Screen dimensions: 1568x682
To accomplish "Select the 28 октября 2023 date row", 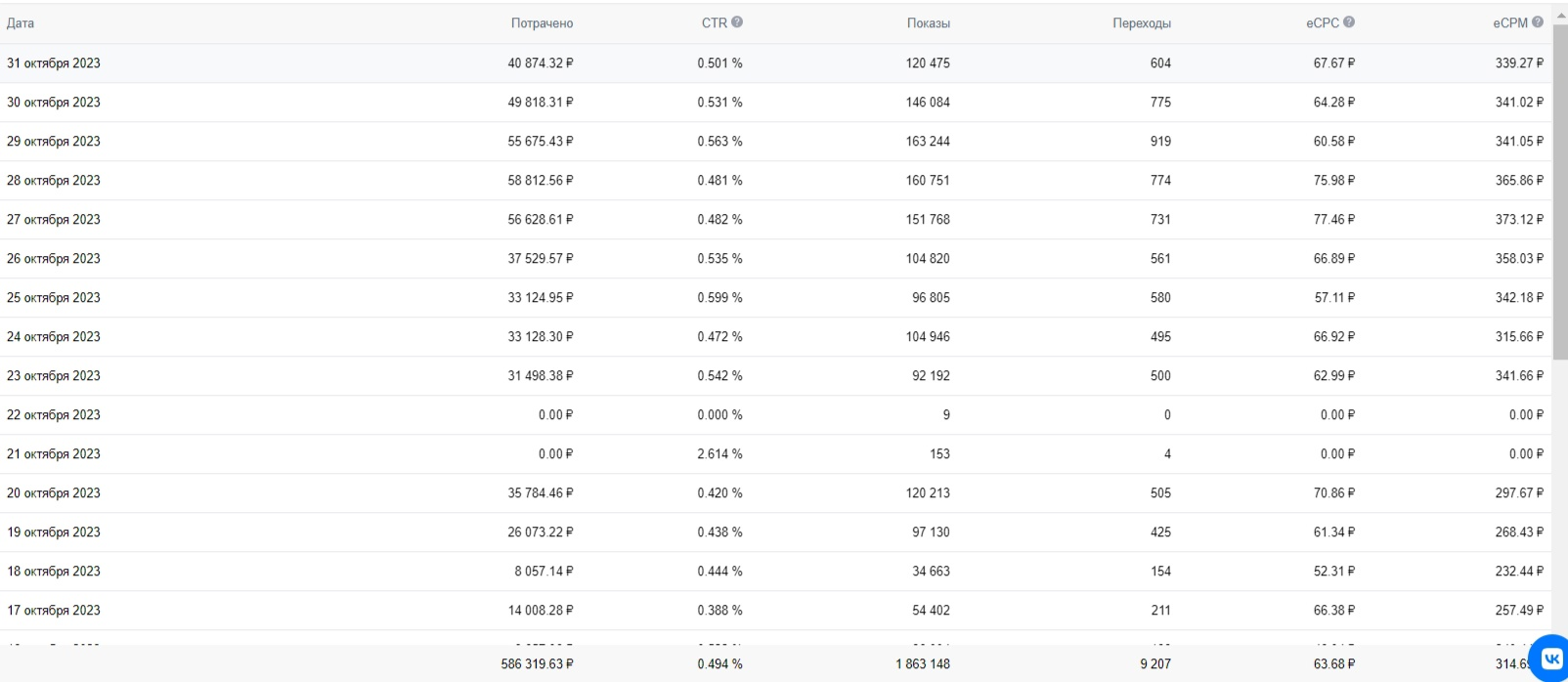I will (x=776, y=181).
